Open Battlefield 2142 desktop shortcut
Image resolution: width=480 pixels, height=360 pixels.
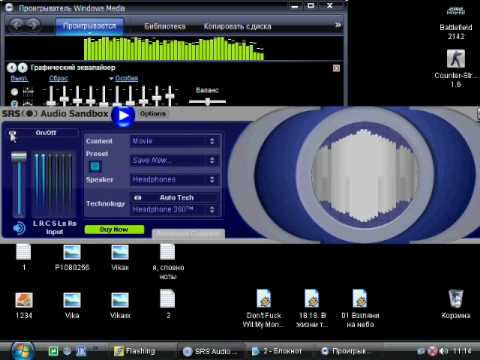coord(456,22)
